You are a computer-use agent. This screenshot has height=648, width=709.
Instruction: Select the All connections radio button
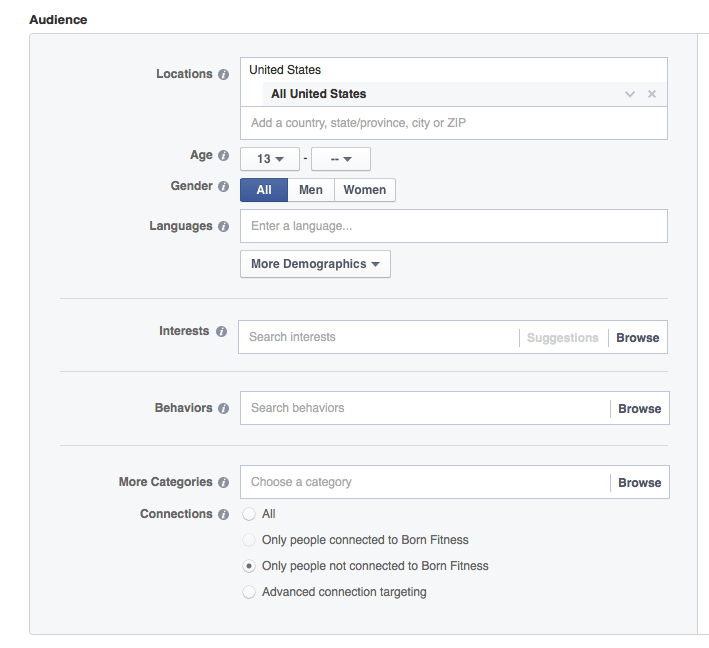point(249,514)
